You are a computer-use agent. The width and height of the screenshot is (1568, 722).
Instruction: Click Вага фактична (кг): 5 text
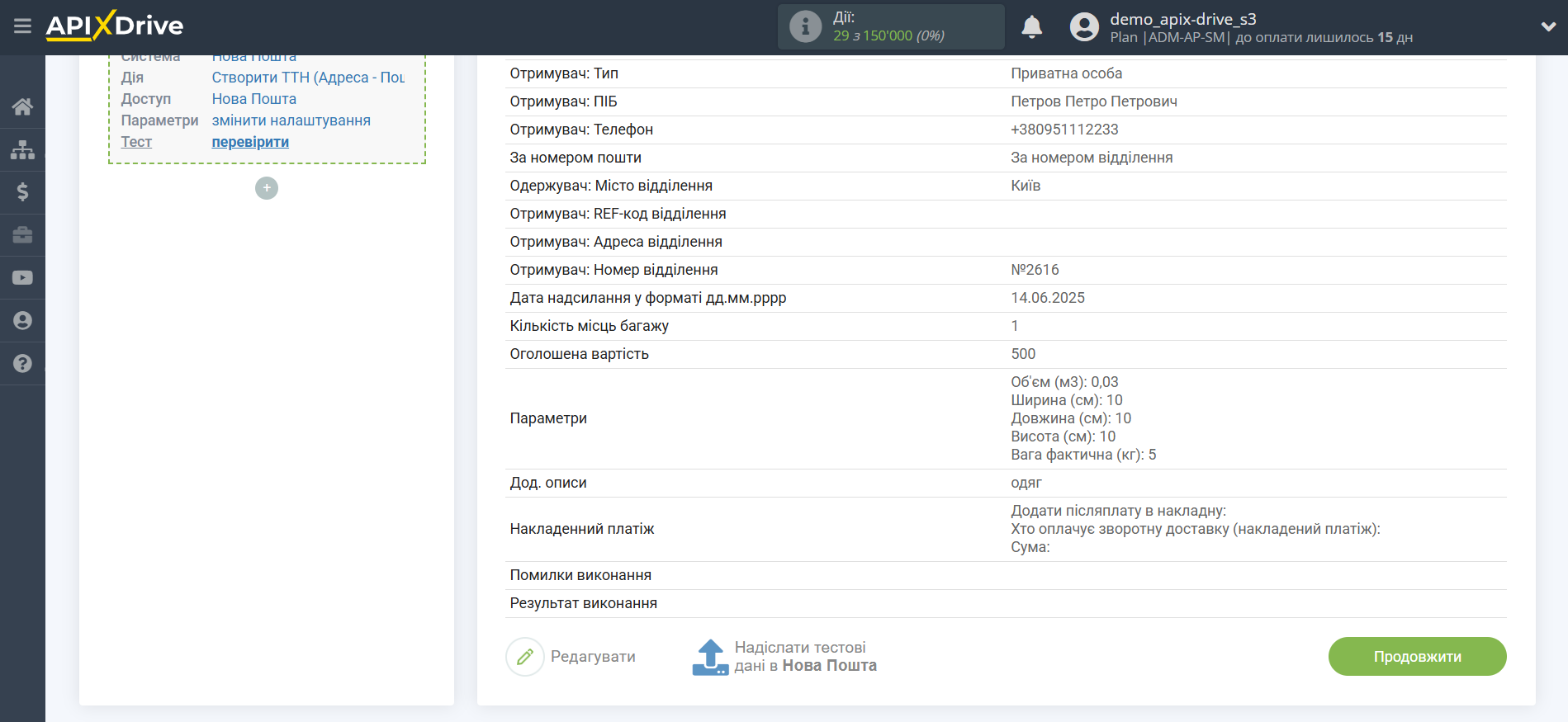tap(1083, 455)
